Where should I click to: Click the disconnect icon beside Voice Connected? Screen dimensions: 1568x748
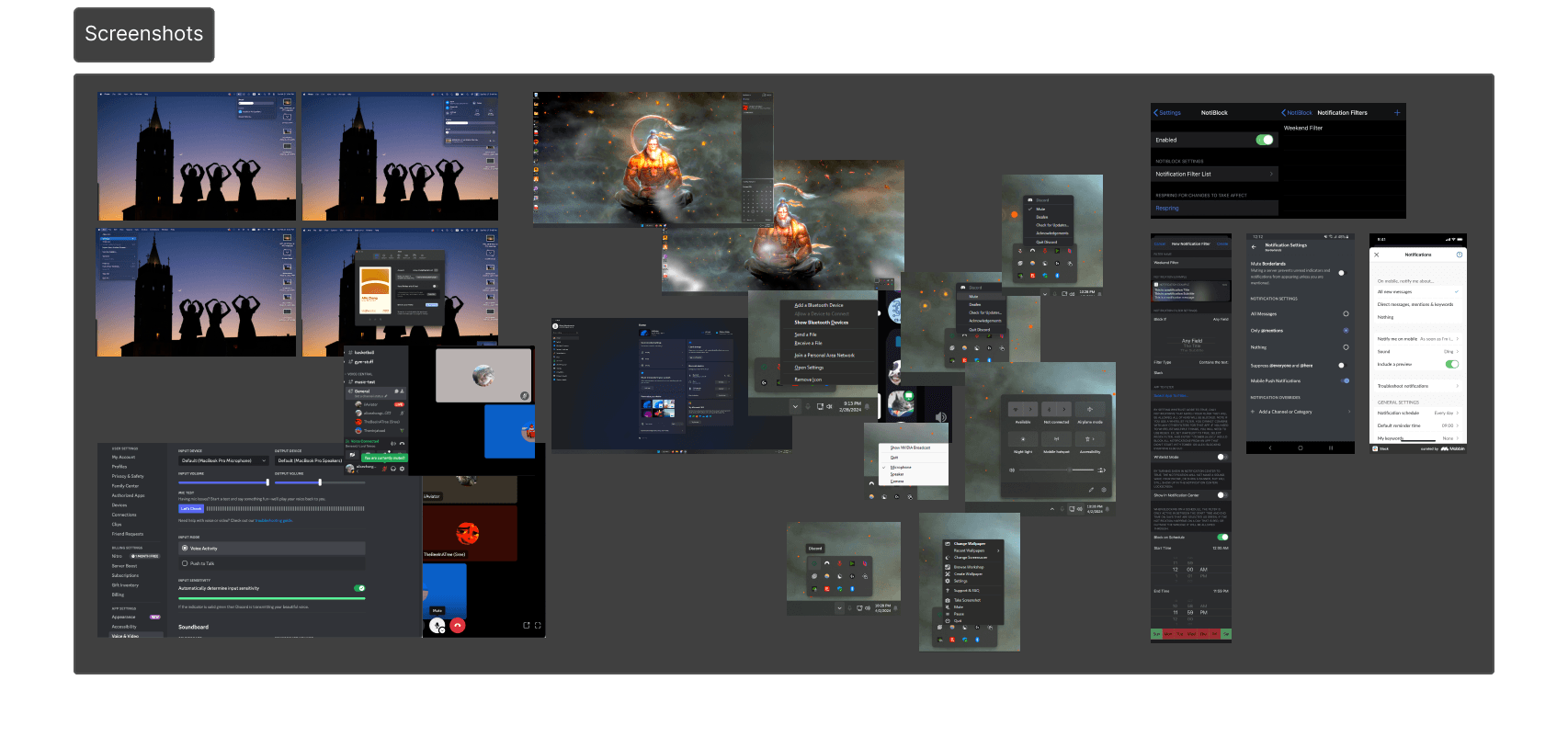[402, 444]
